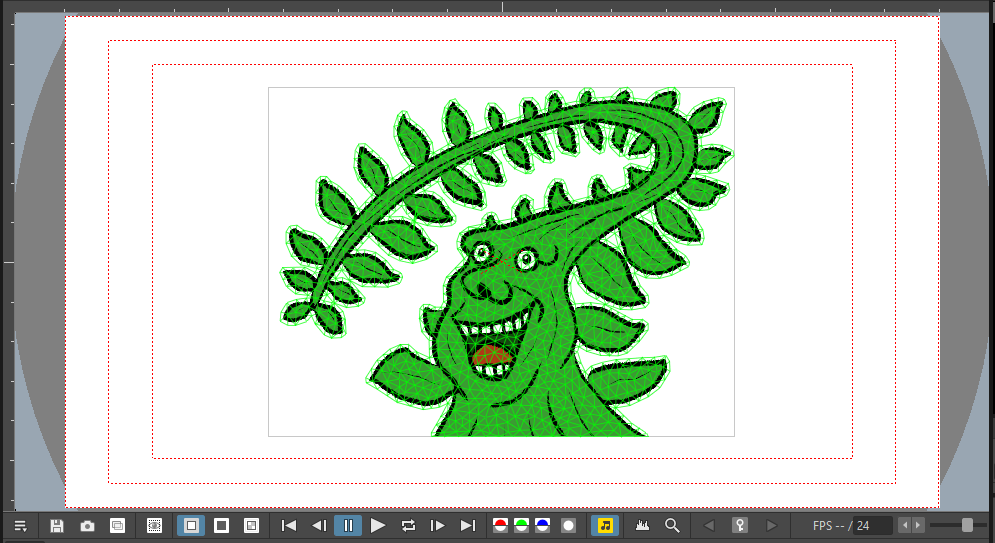Click the plant monster's left eye
The height and width of the screenshot is (543, 995).
(x=482, y=254)
